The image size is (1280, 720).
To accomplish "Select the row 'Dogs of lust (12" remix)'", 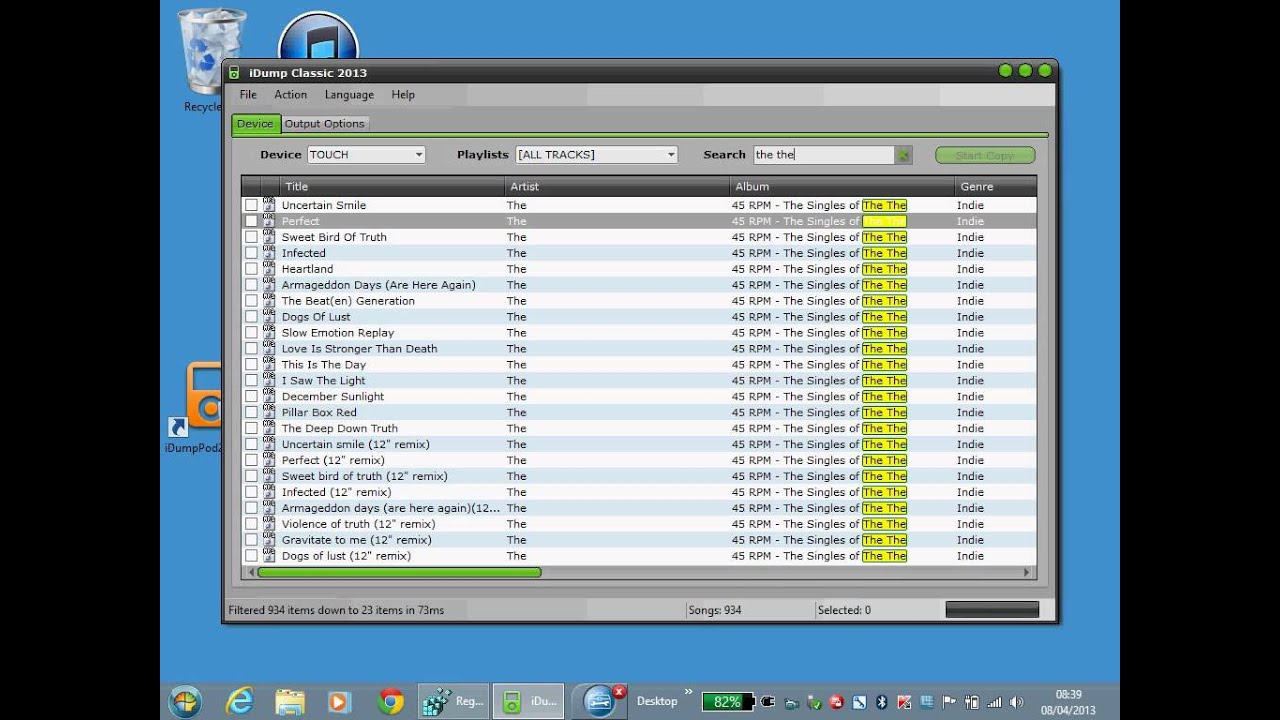I will point(639,556).
